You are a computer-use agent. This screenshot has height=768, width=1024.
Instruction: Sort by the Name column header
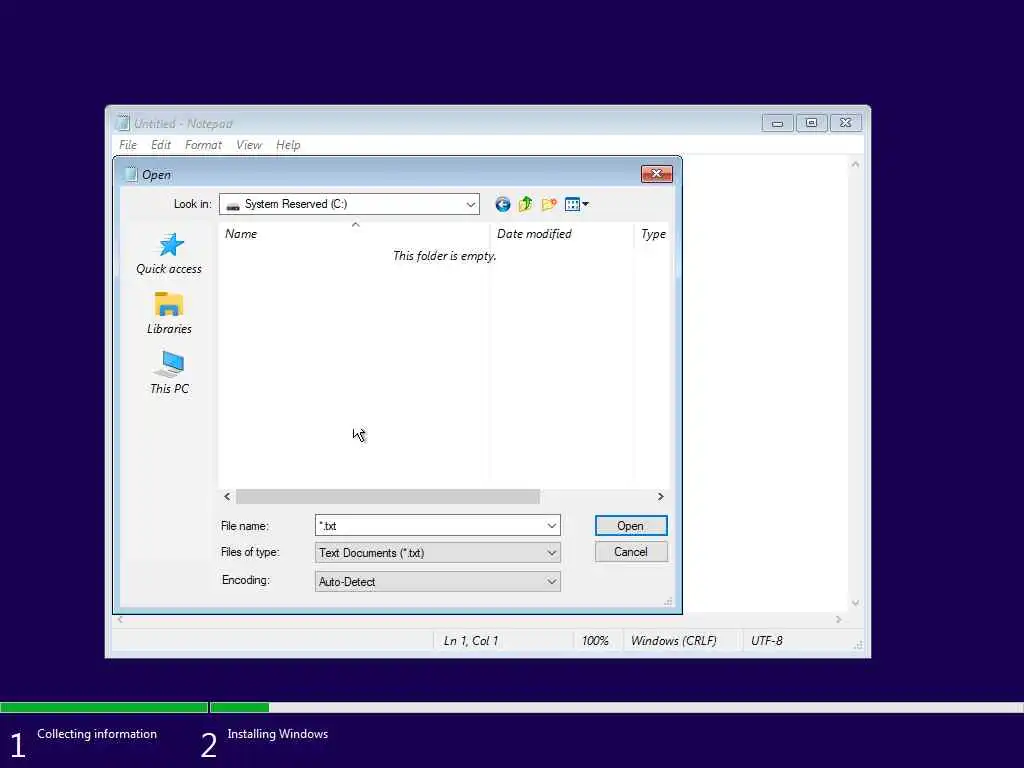(353, 234)
